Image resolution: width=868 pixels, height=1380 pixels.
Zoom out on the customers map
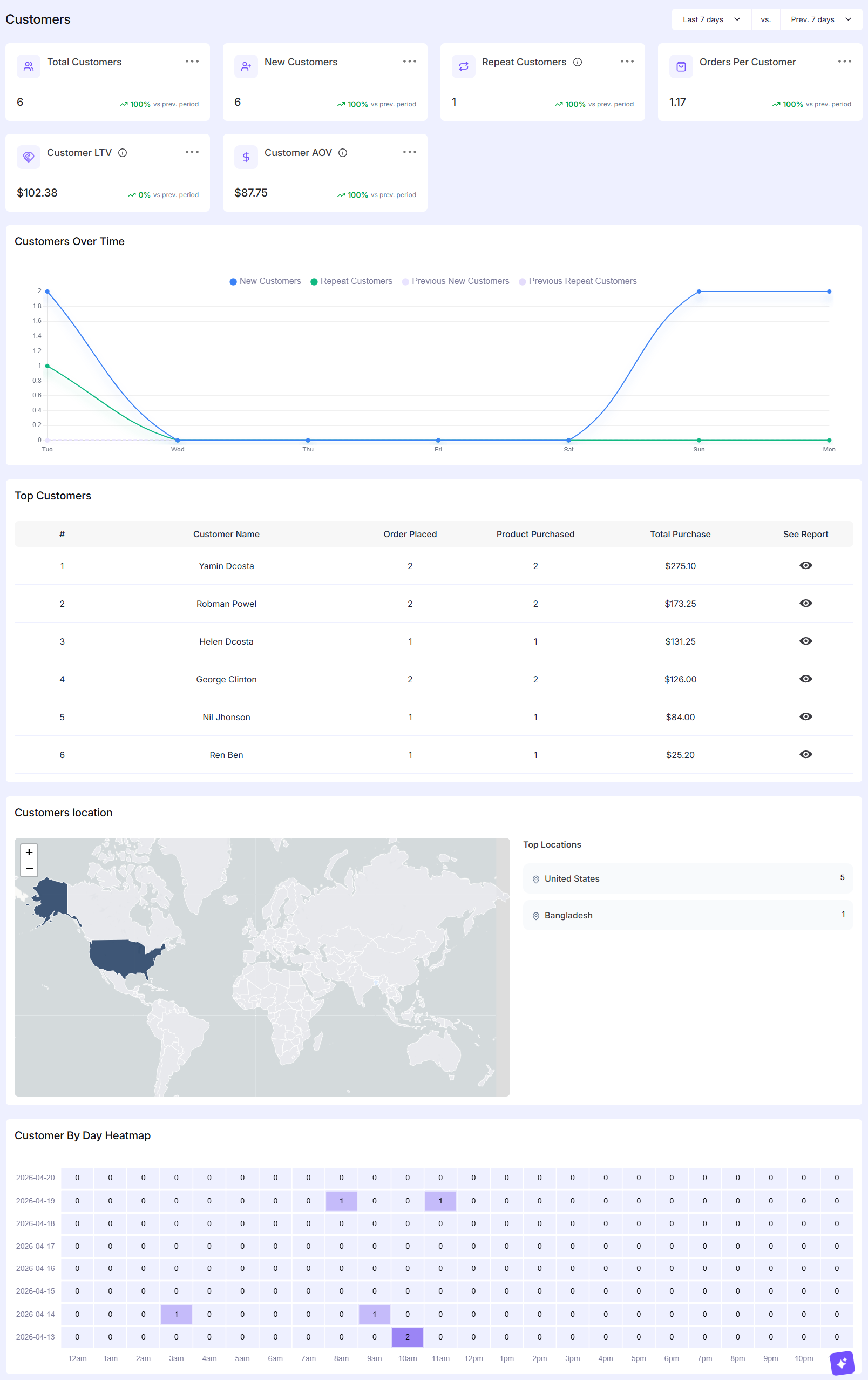(x=29, y=868)
